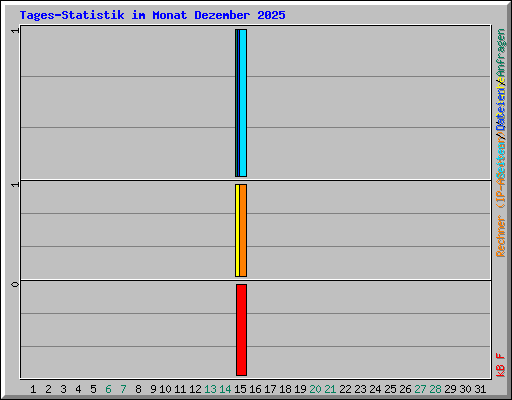Click the orange 'Rechner' legend label
The image size is (512, 400).
pyautogui.click(x=501, y=237)
